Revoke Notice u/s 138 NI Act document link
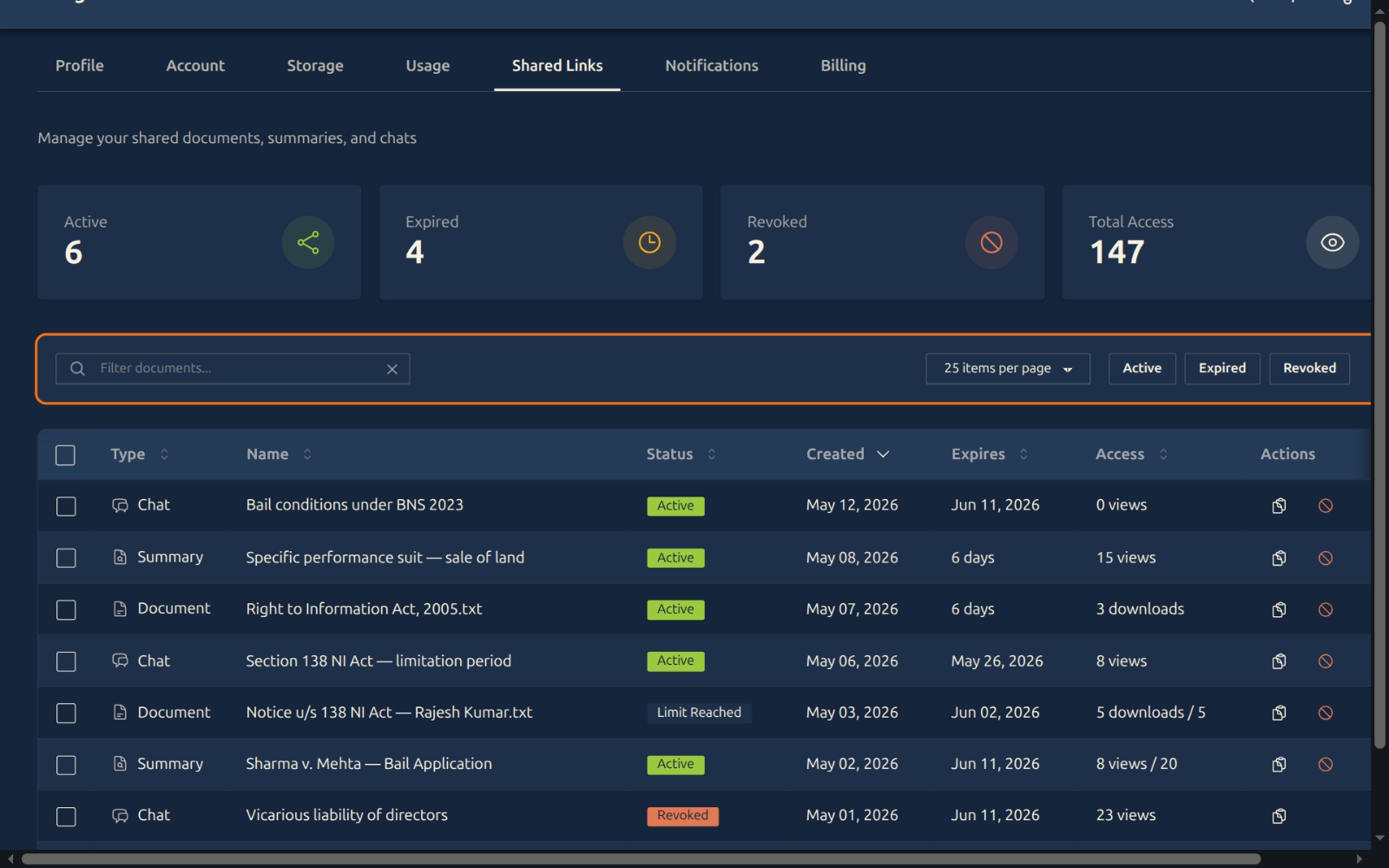This screenshot has height=868, width=1389. tap(1325, 713)
